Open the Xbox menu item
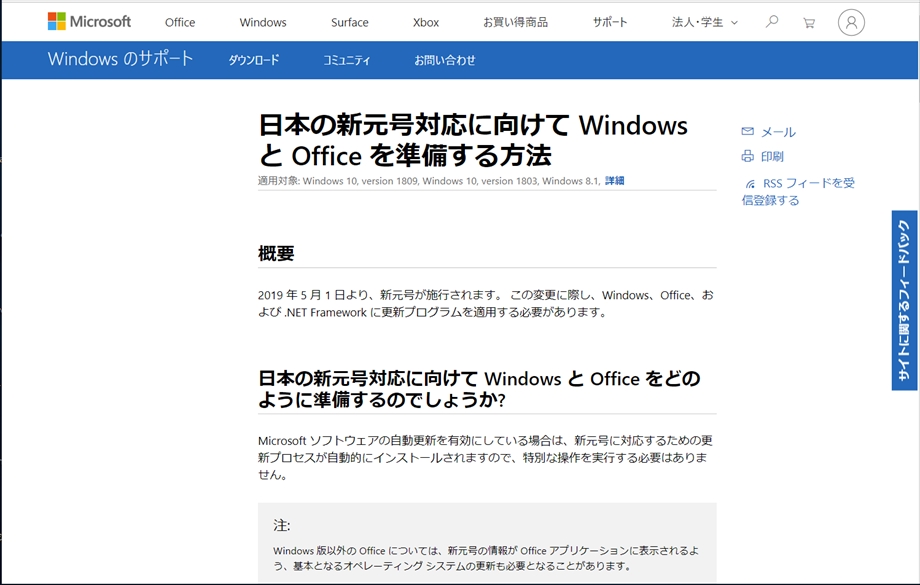This screenshot has width=920, height=585. click(x=426, y=22)
